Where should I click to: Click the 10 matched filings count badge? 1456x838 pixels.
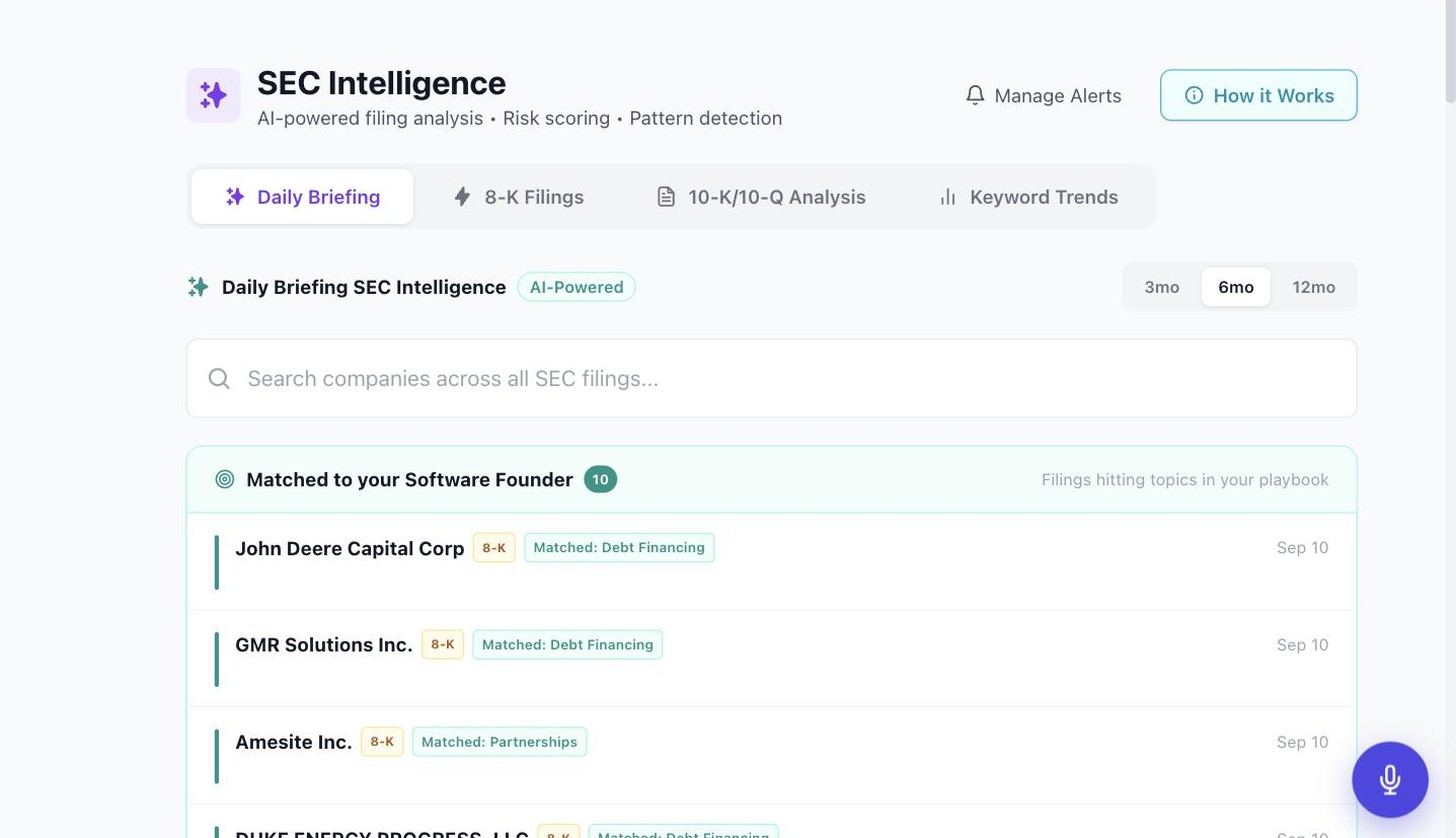click(x=600, y=479)
